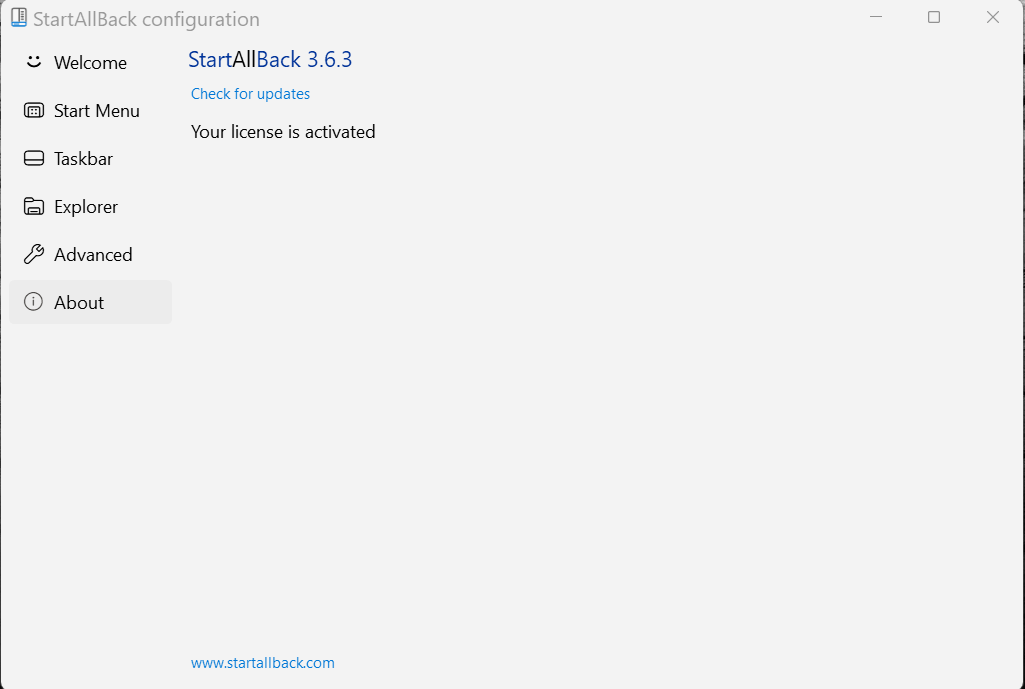Click the StartAllBack 3.6.3 version heading
Viewport: 1025px width, 689px height.
point(270,59)
